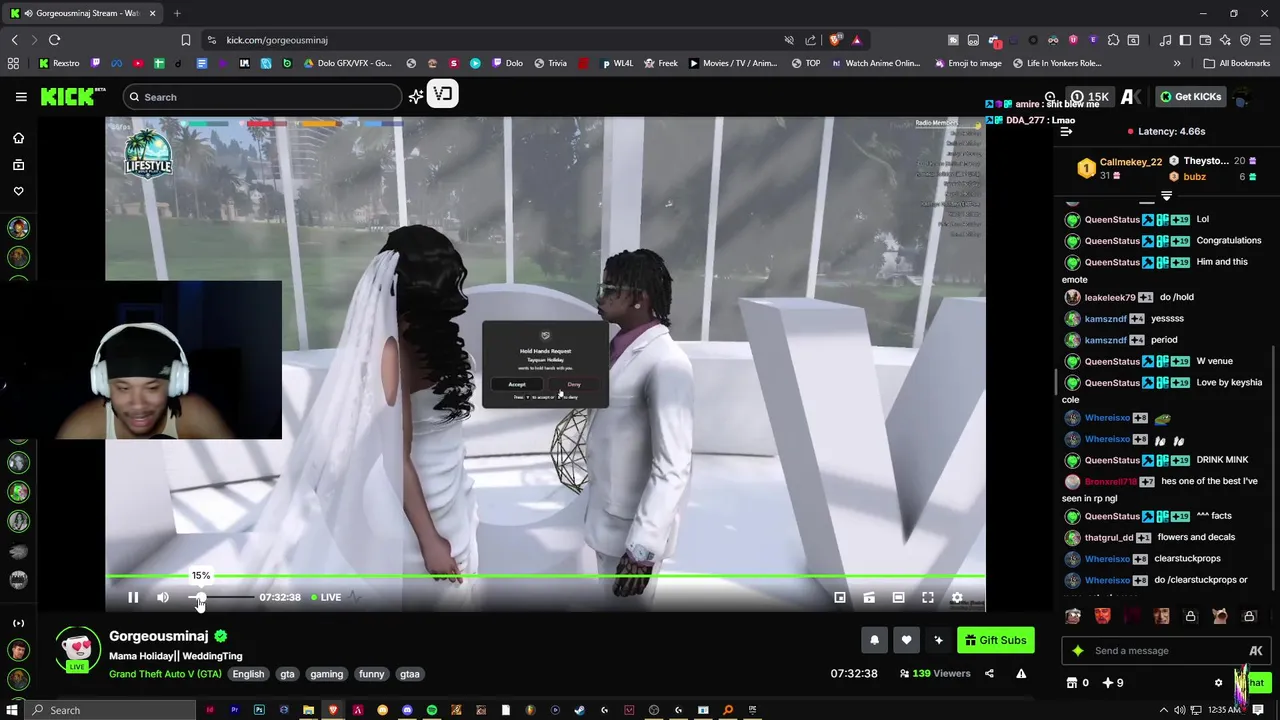Open Gorgeousminaj channel name link

(x=158, y=636)
